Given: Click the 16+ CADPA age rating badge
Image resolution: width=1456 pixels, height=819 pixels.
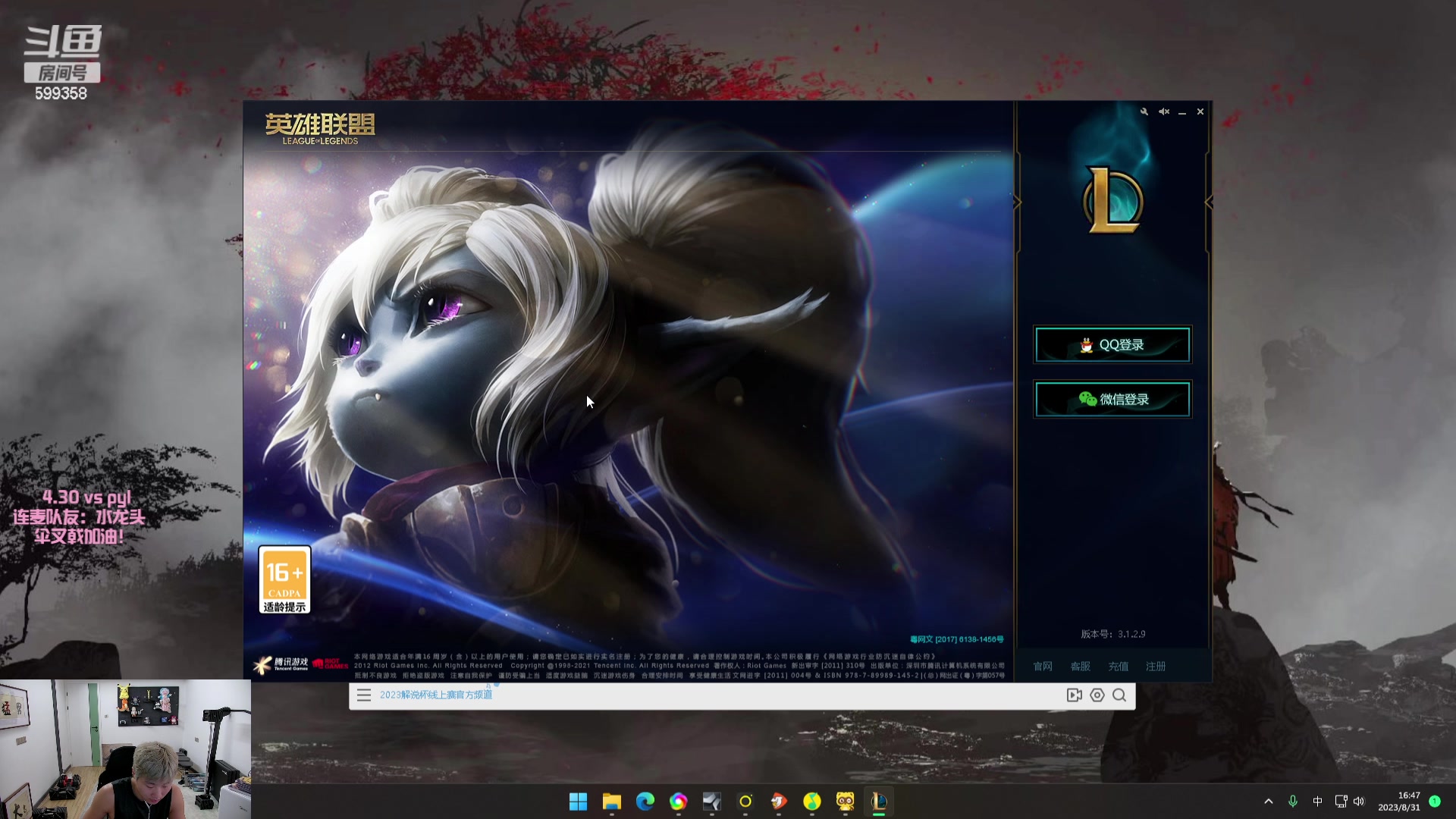Looking at the screenshot, I should [284, 580].
